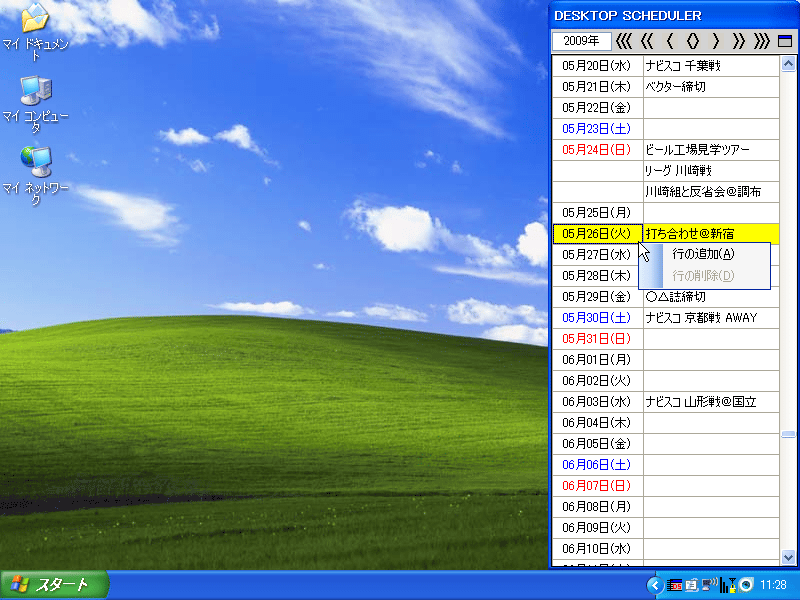The image size is (800, 600).
Task: Open the マイ ドキュメント desktop icon
Action: [35, 32]
